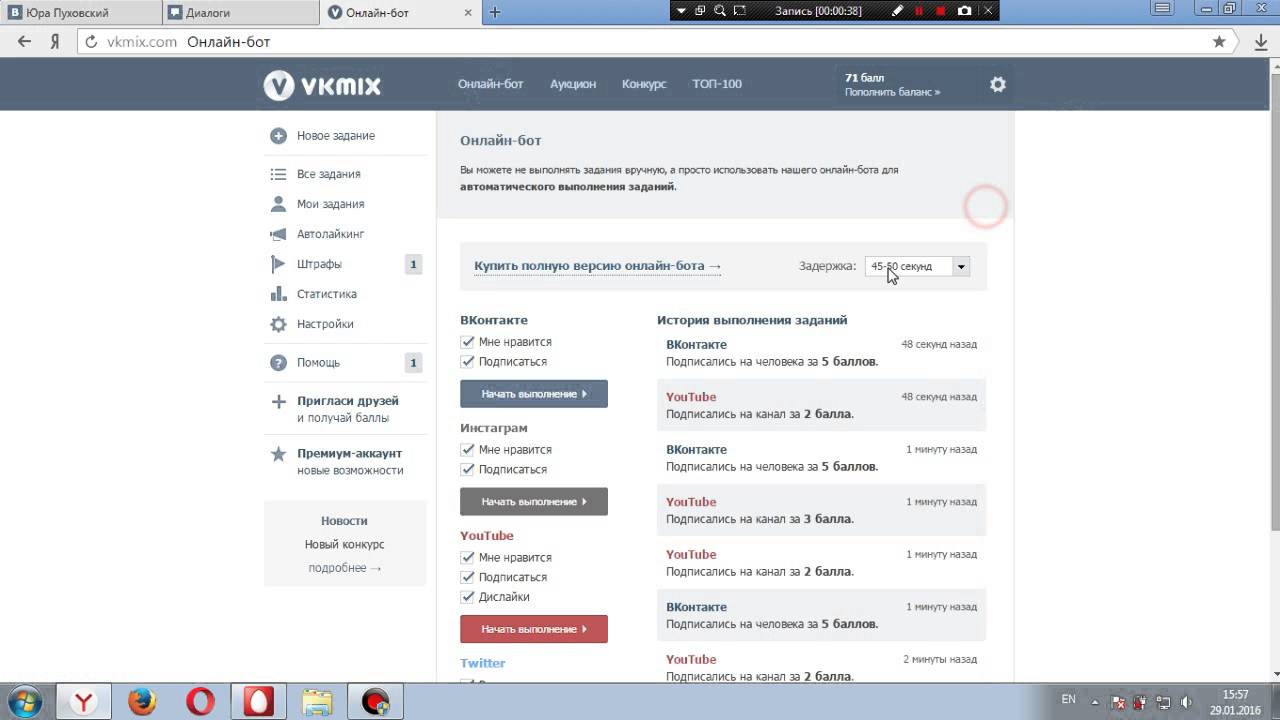Viewport: 1280px width, 720px height.
Task: Open the Windows Start menu
Action: pos(24,700)
